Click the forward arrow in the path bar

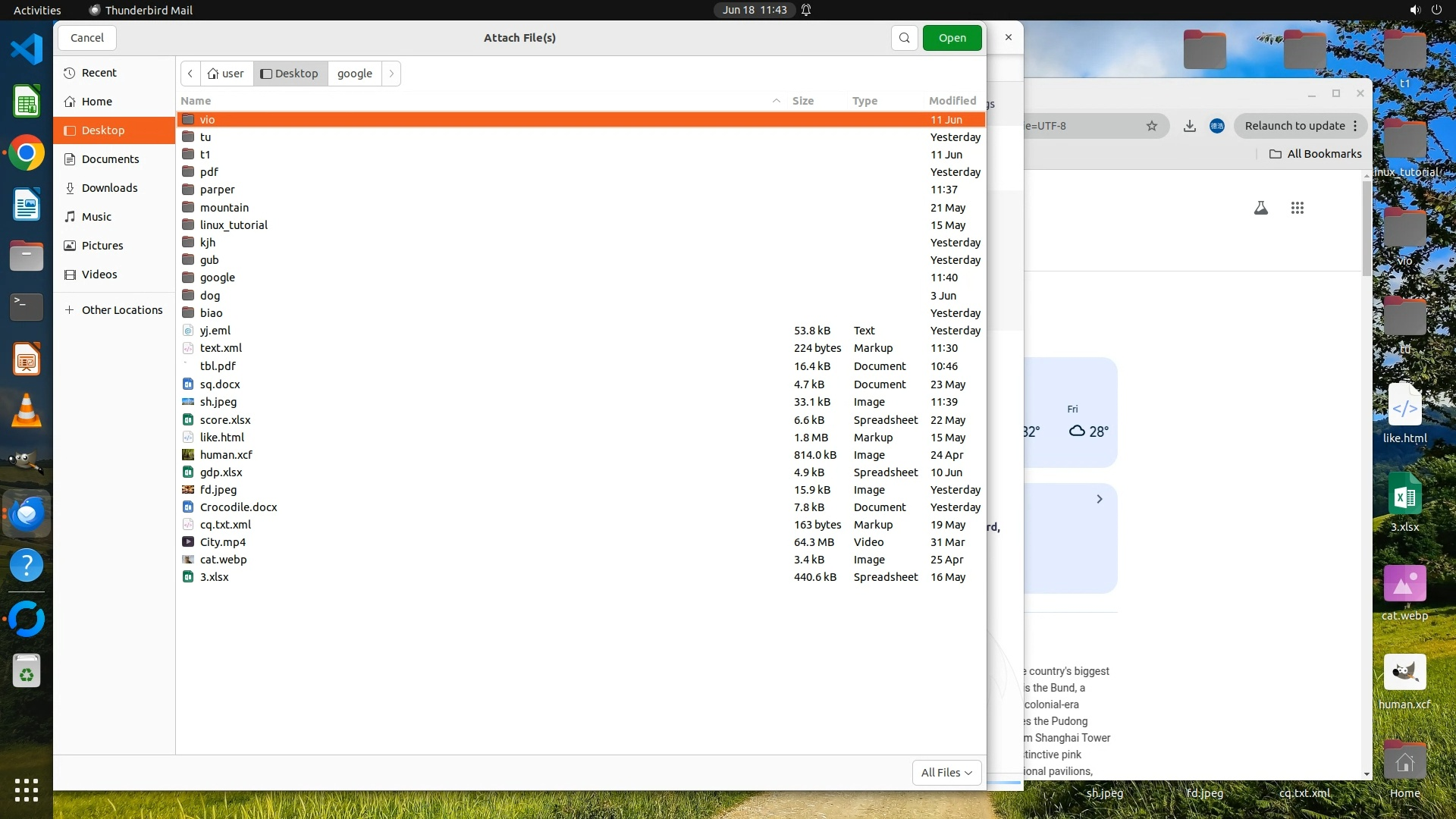tap(391, 74)
